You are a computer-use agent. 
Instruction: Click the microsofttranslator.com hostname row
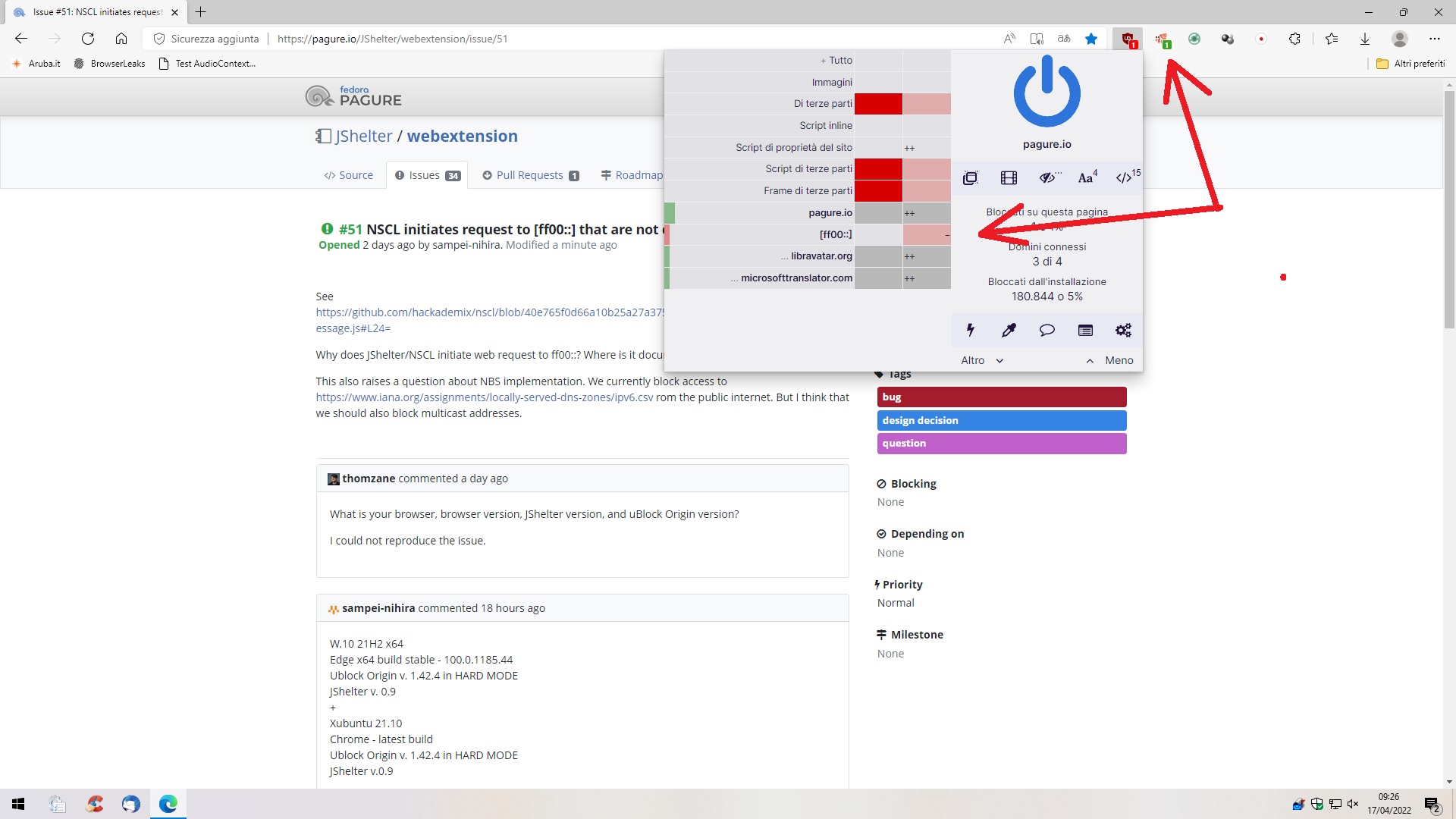click(759, 278)
